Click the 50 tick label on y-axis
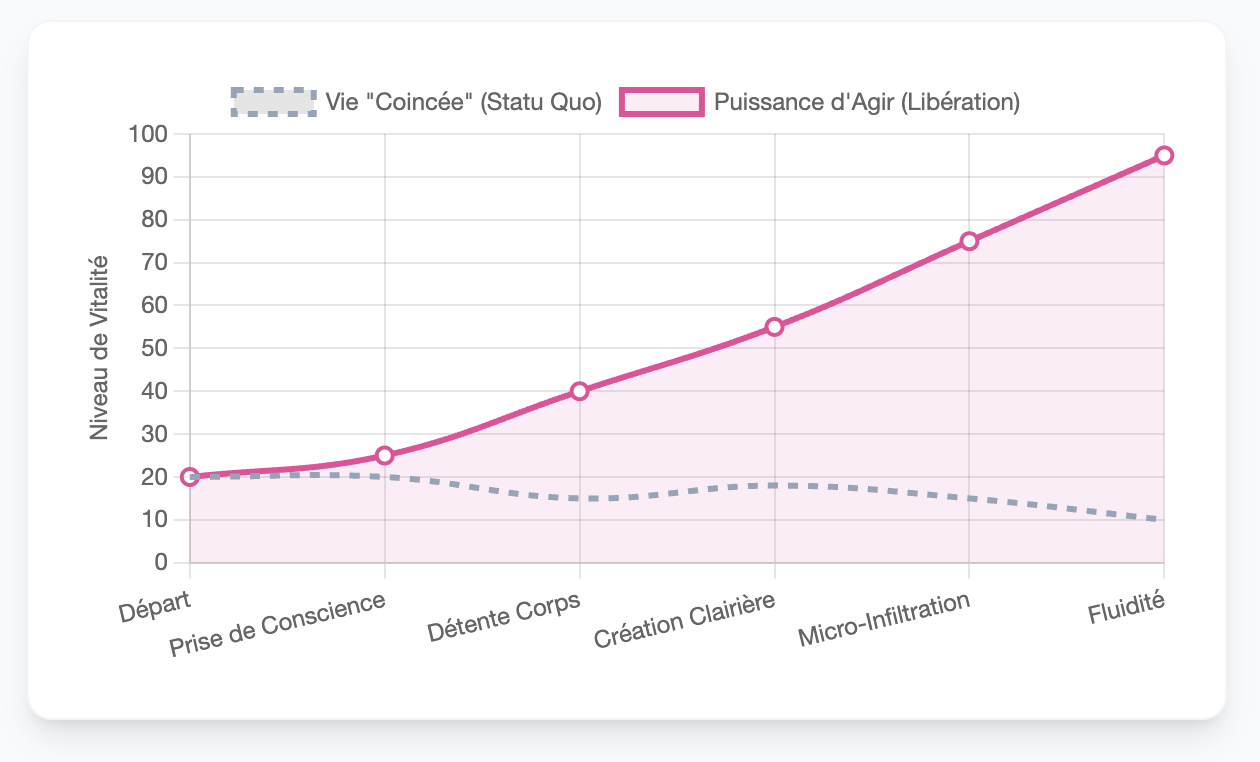This screenshot has height=762, width=1260. coord(155,348)
